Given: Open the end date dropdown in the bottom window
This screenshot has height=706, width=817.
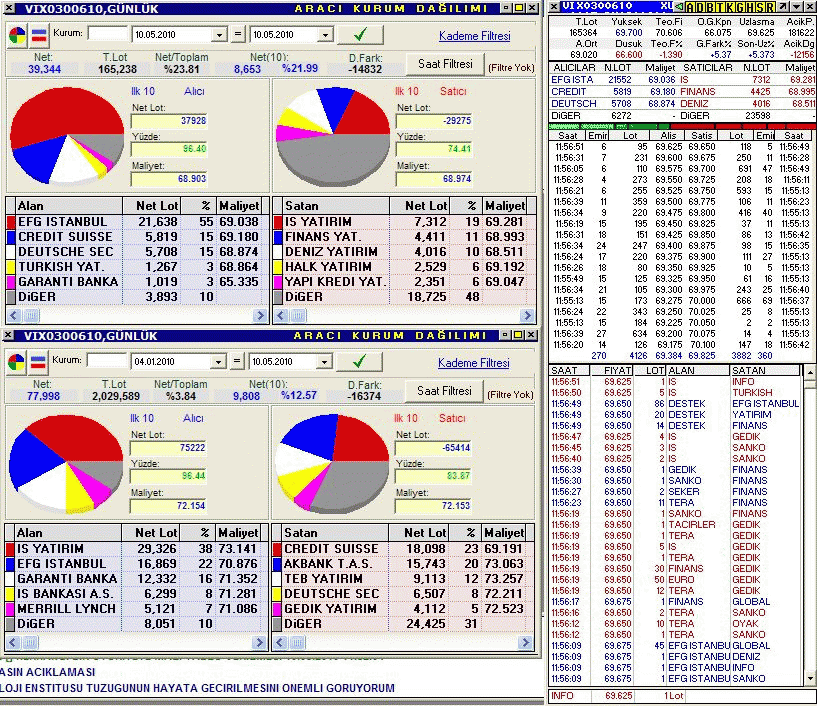Looking at the screenshot, I should pyautogui.click(x=325, y=362).
